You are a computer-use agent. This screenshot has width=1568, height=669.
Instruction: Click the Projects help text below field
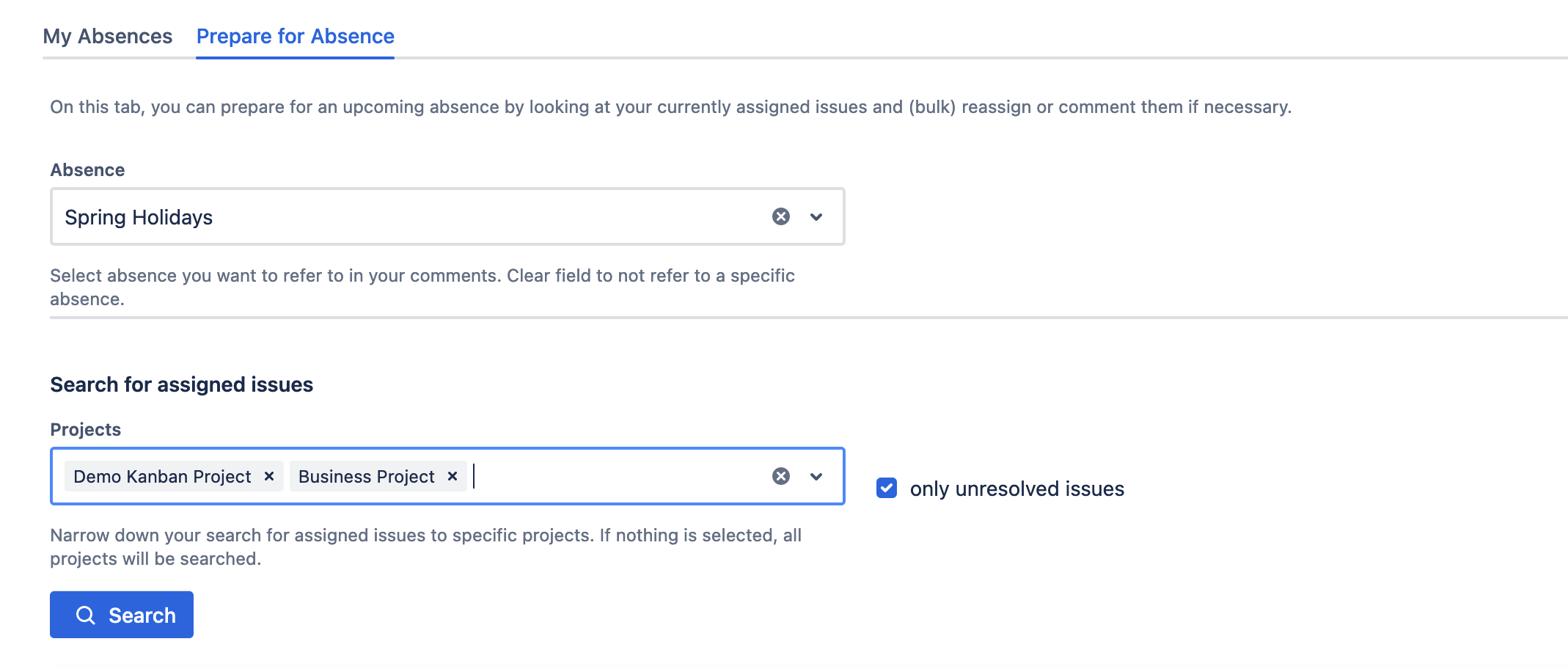(425, 546)
